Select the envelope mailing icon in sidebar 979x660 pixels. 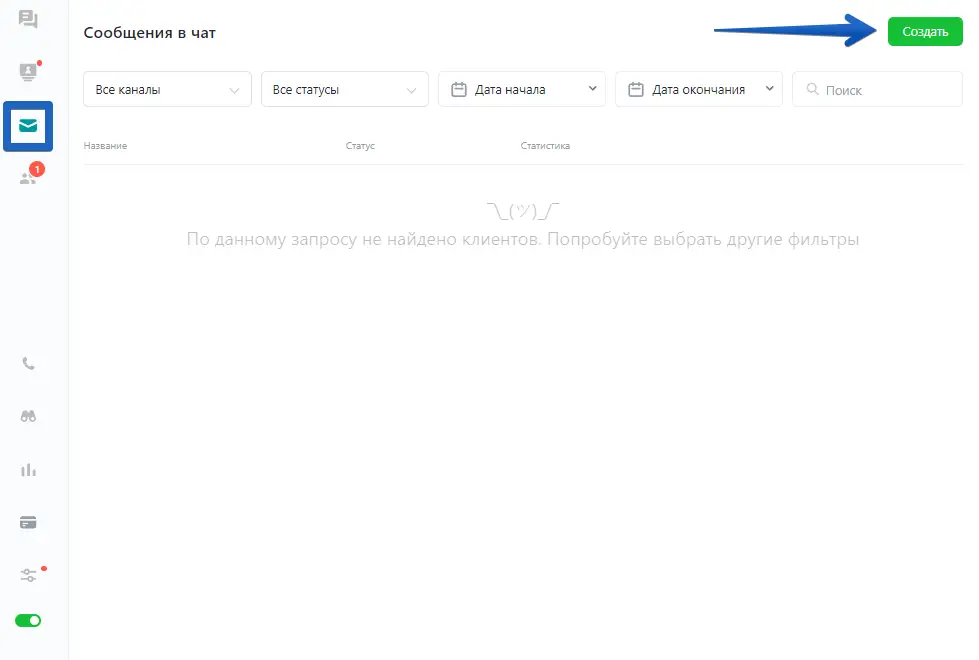pyautogui.click(x=28, y=126)
